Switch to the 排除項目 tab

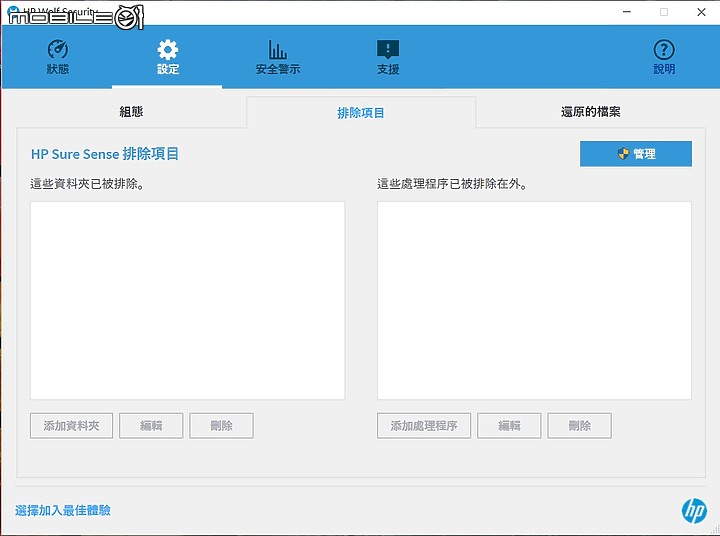[361, 113]
